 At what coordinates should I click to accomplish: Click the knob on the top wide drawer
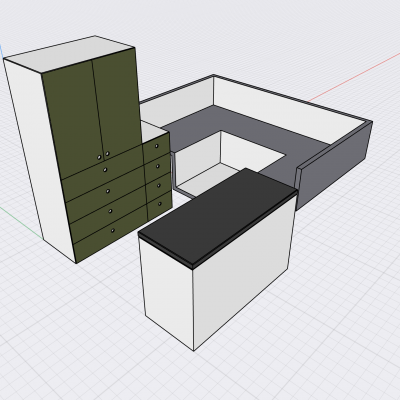(x=105, y=170)
